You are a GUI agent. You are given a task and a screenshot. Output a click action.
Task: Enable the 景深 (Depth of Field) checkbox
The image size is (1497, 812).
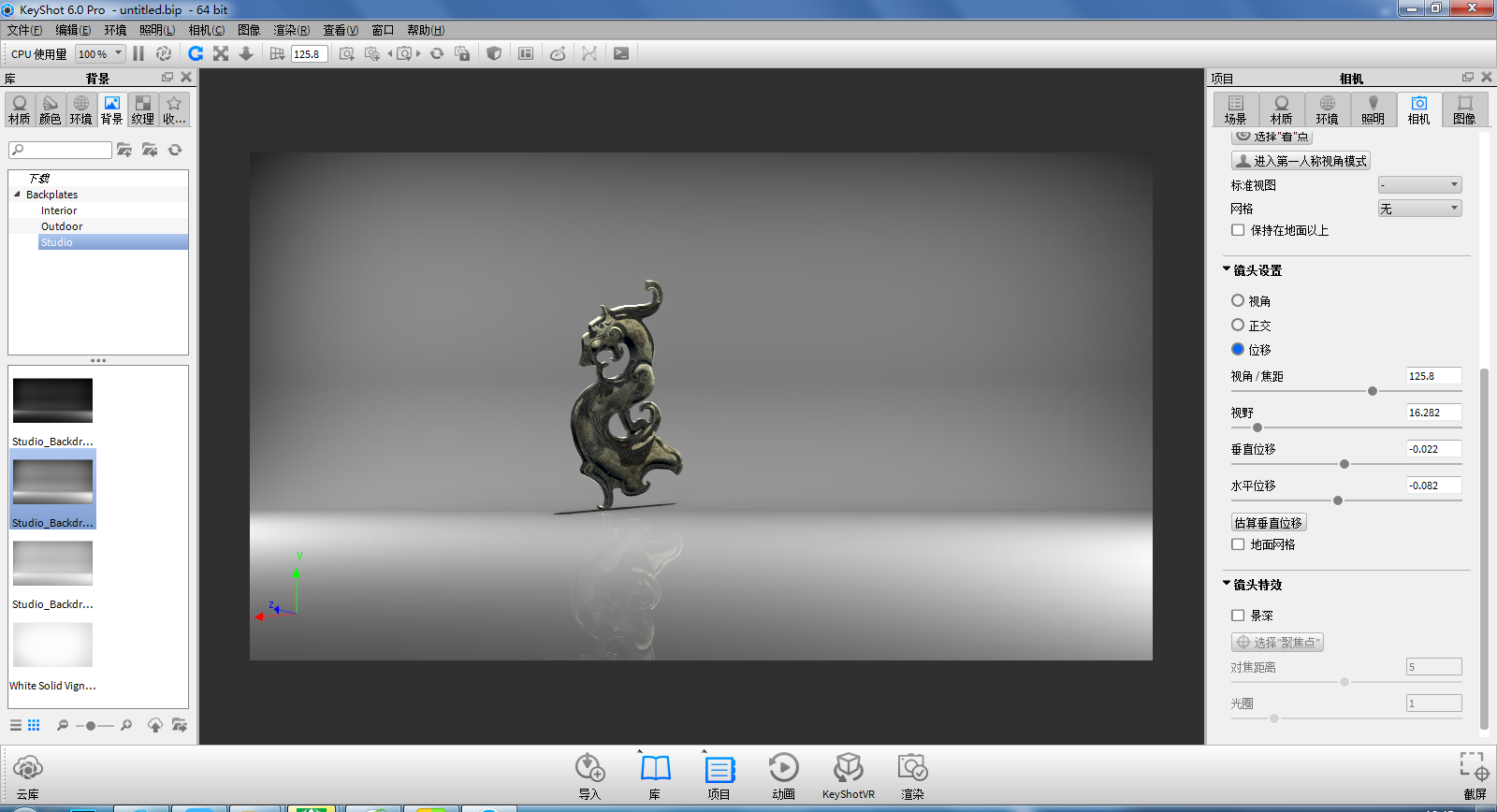[1238, 616]
